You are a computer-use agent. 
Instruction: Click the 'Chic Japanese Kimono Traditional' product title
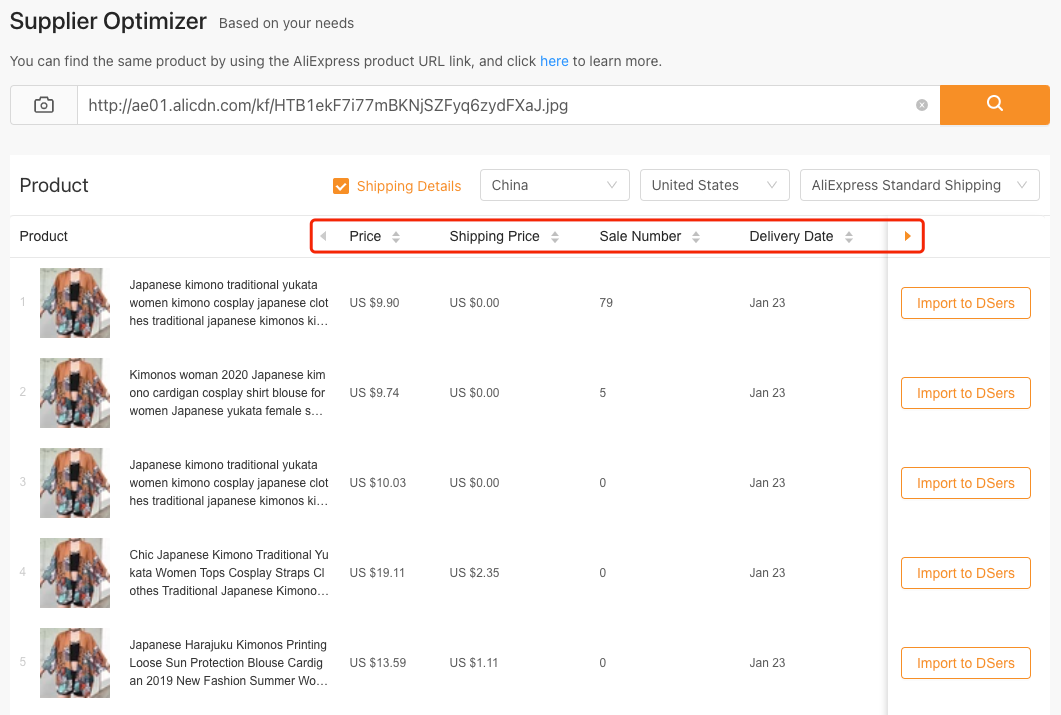coord(229,573)
